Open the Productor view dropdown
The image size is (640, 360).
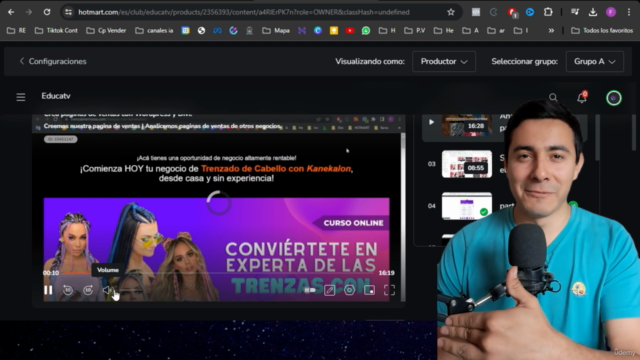point(444,62)
